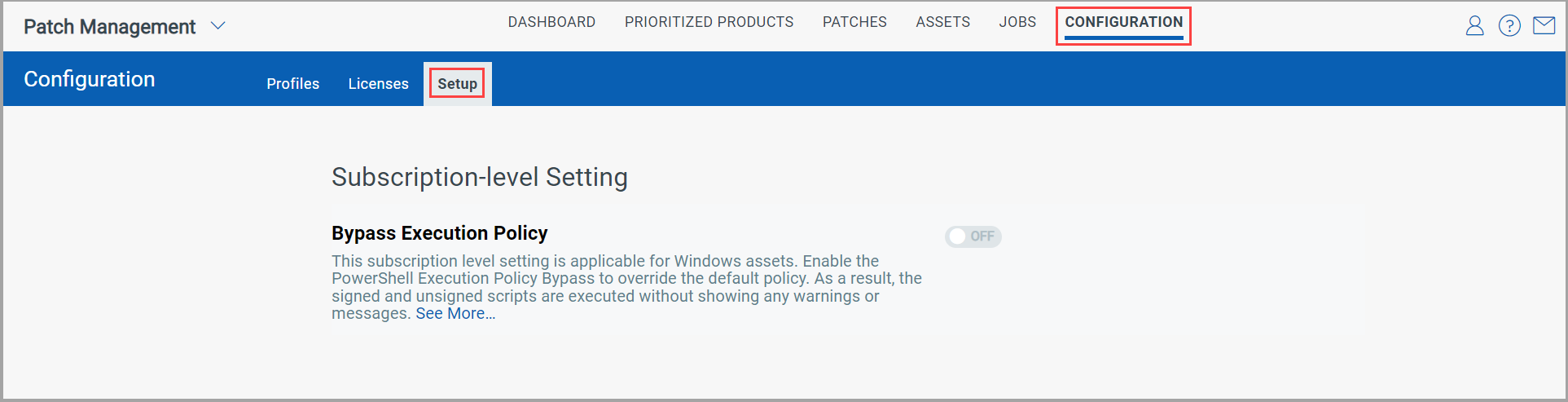Expand the Patch Management module chevron
This screenshot has height=402, width=1568.
click(x=217, y=26)
